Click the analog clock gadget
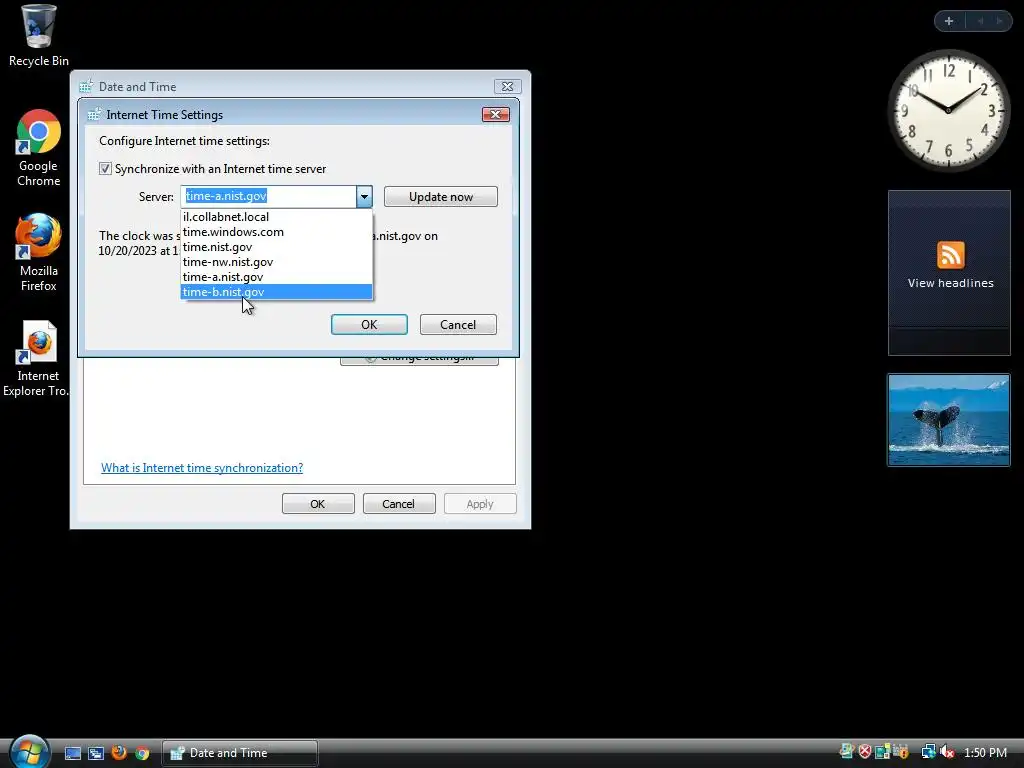The image size is (1024, 768). pos(948,110)
